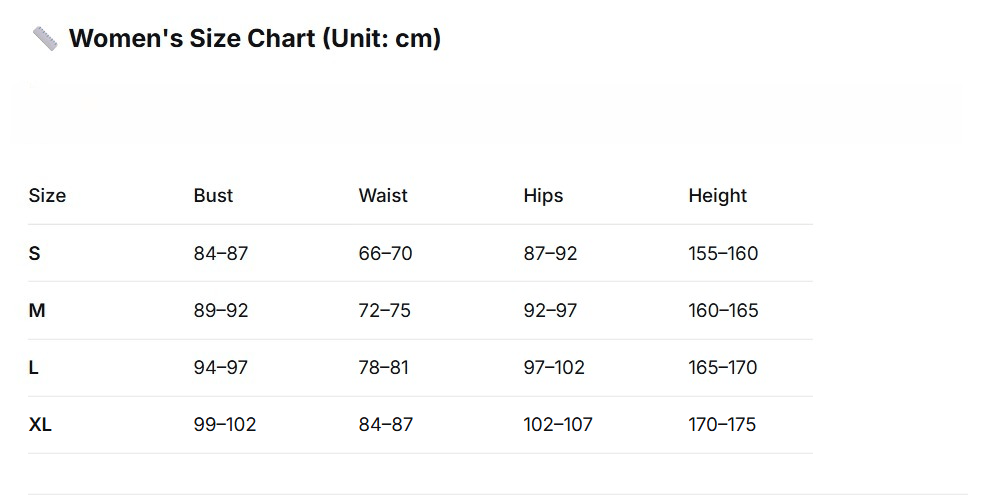Click the Women's Size Chart heading
Viewport: 988px width, 496px height.
point(254,39)
